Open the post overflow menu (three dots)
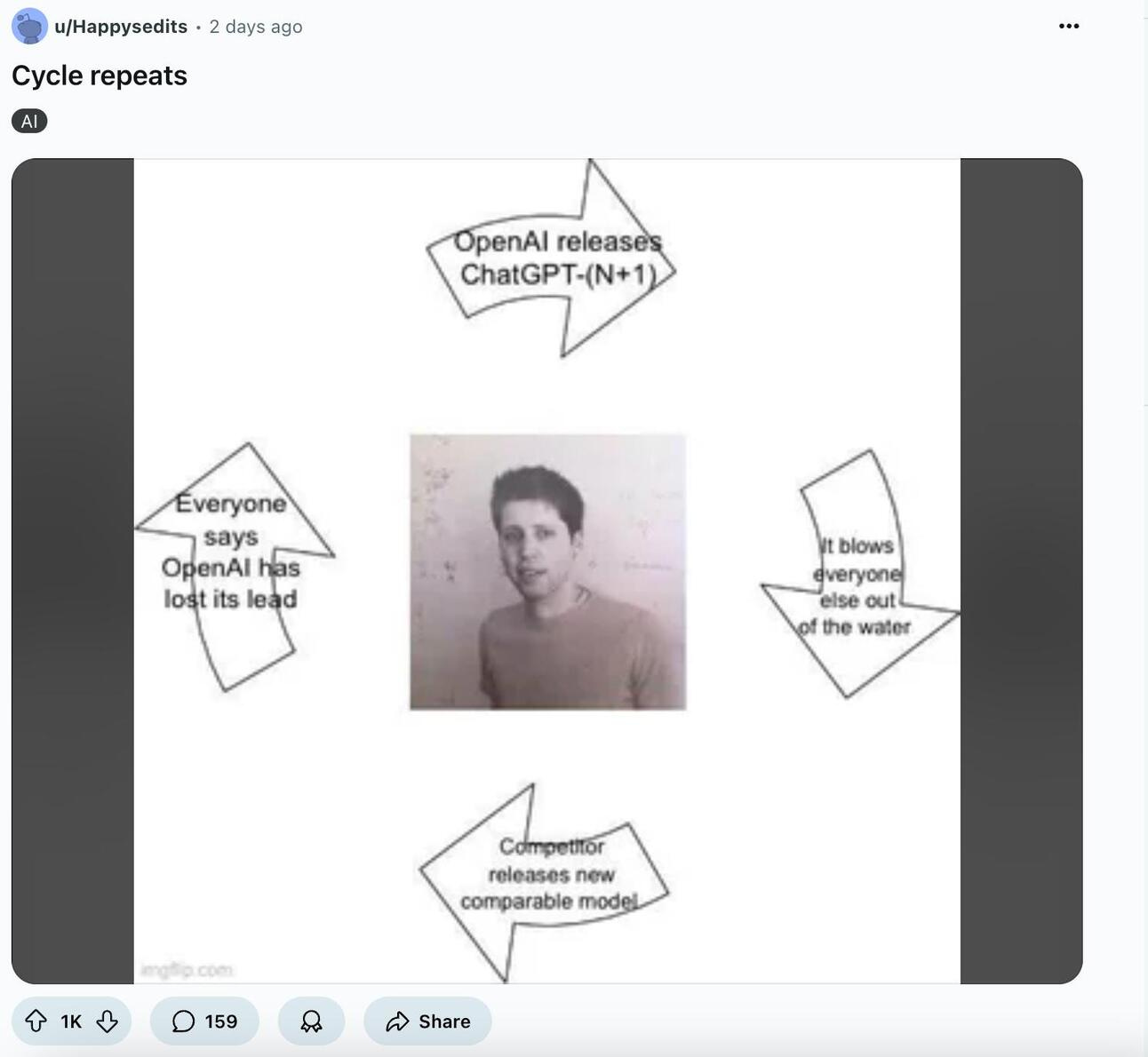 [1069, 26]
